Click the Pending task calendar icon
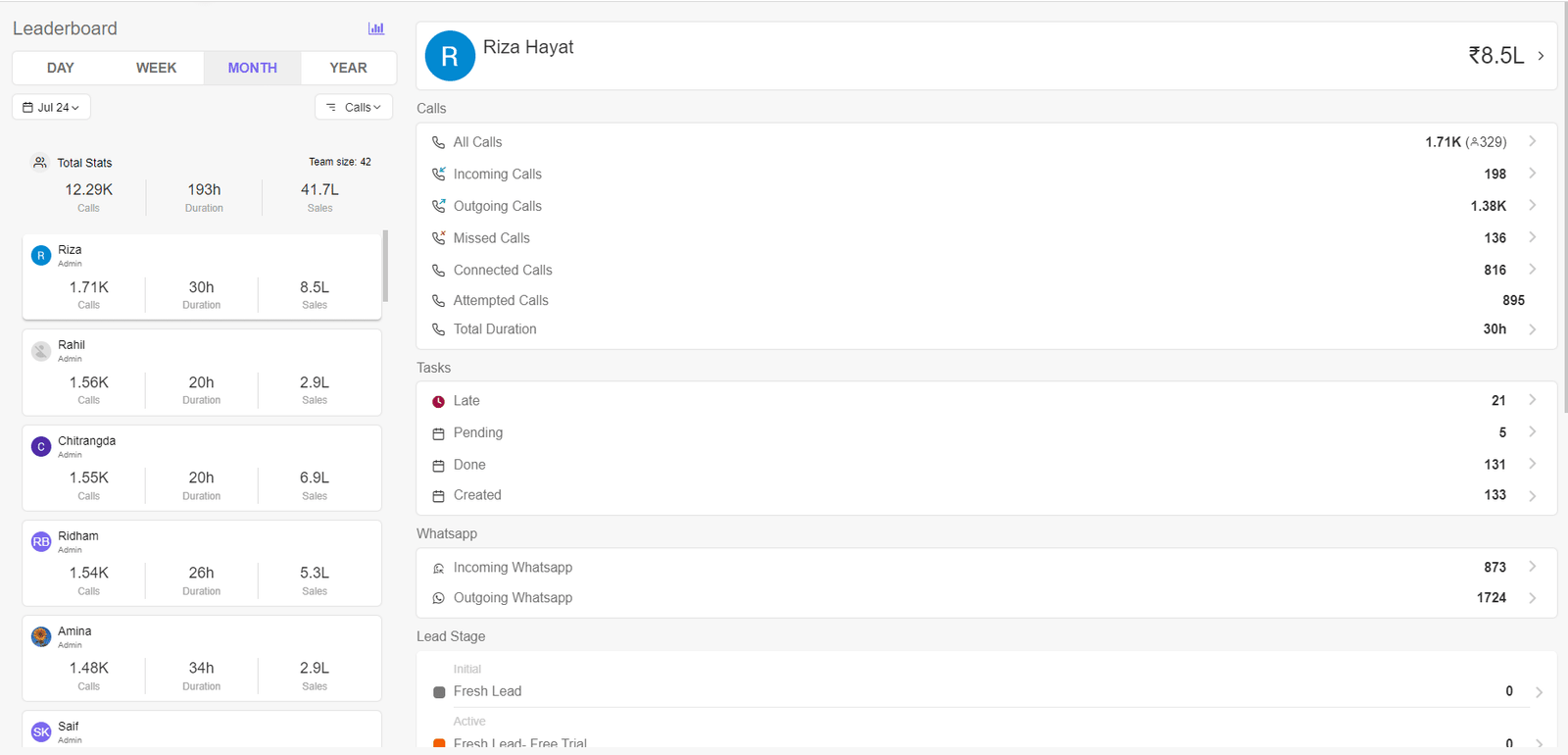 439,433
